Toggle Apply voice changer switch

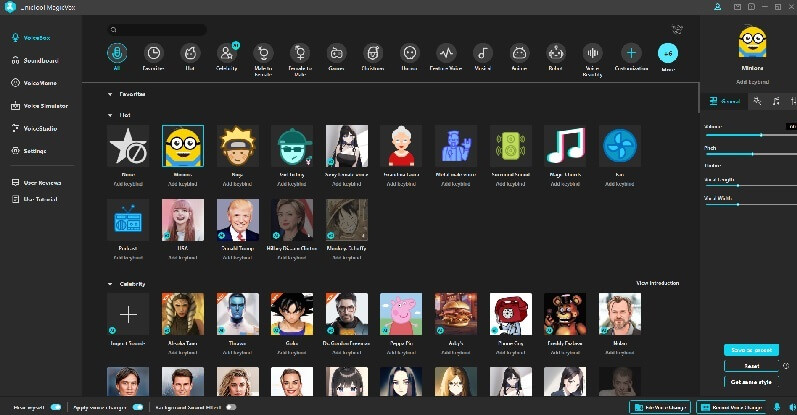click(x=139, y=407)
